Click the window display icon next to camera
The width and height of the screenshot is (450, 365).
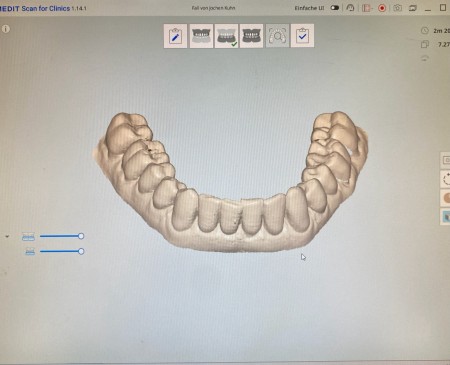pos(413,8)
